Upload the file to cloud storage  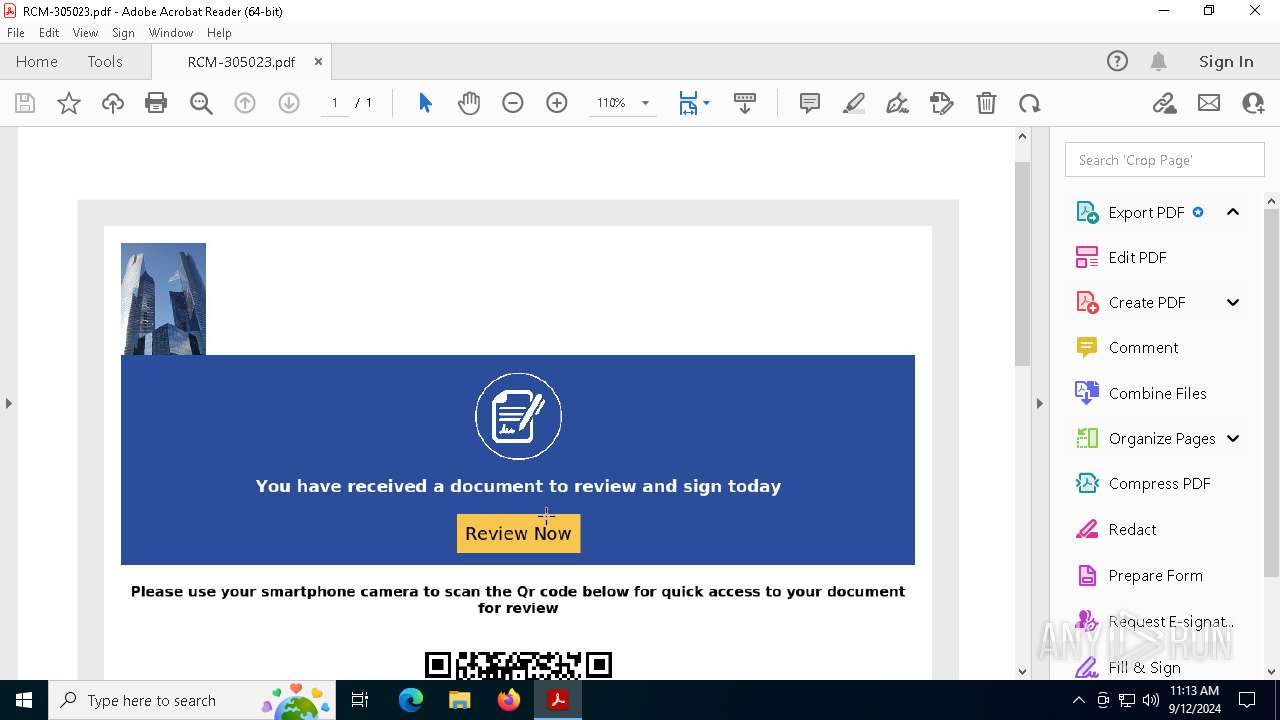(113, 103)
